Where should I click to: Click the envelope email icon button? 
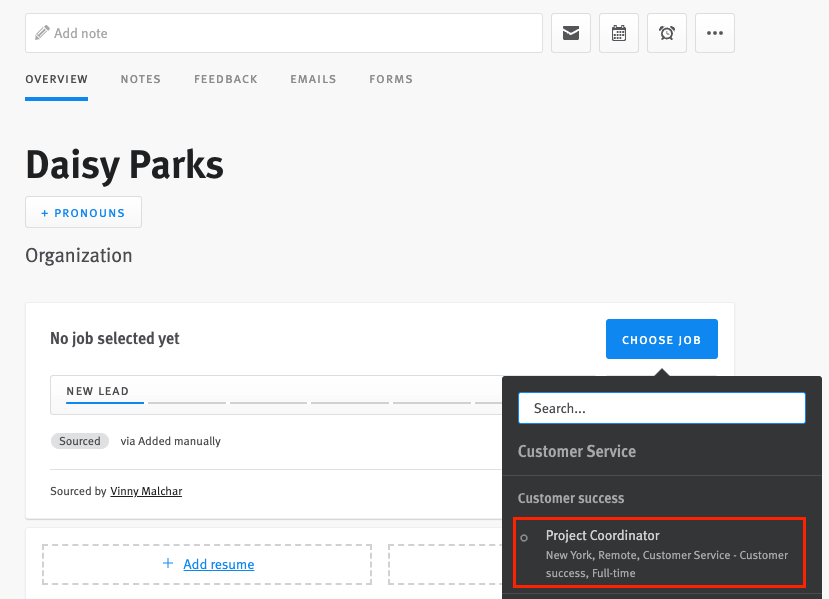(x=571, y=33)
